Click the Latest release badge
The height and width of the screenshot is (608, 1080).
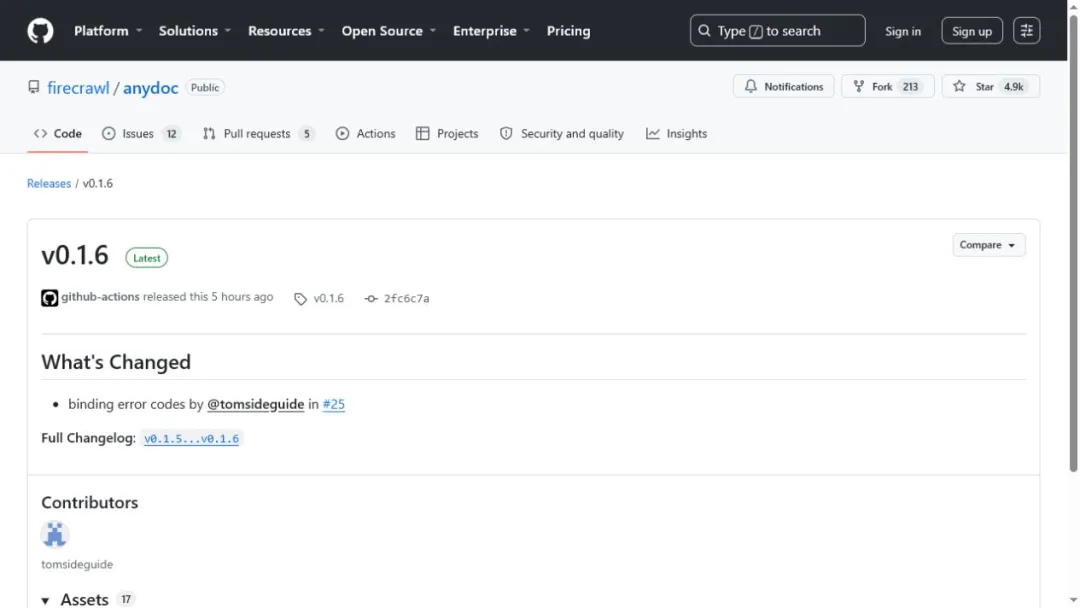(146, 258)
